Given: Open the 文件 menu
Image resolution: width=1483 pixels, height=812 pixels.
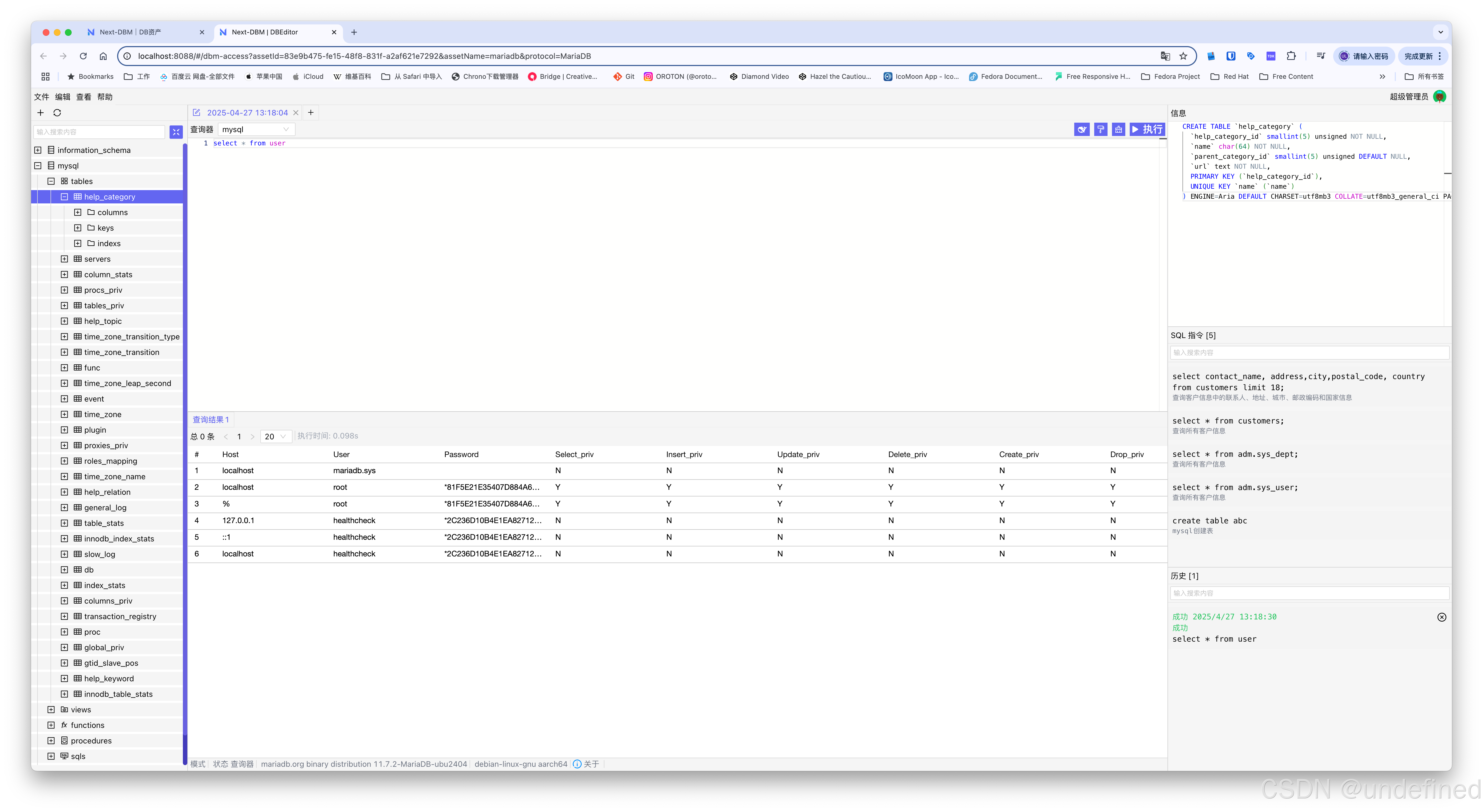Looking at the screenshot, I should (x=41, y=97).
